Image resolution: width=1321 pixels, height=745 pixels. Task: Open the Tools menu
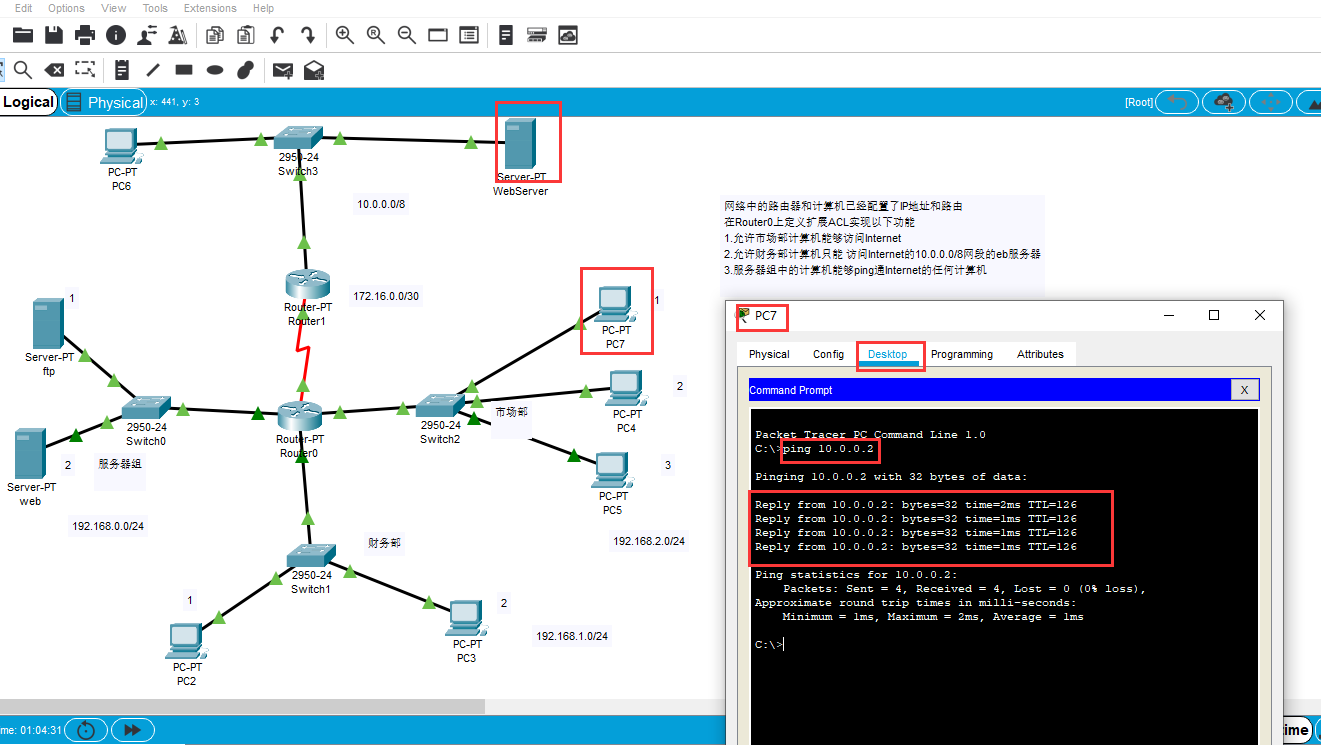155,8
